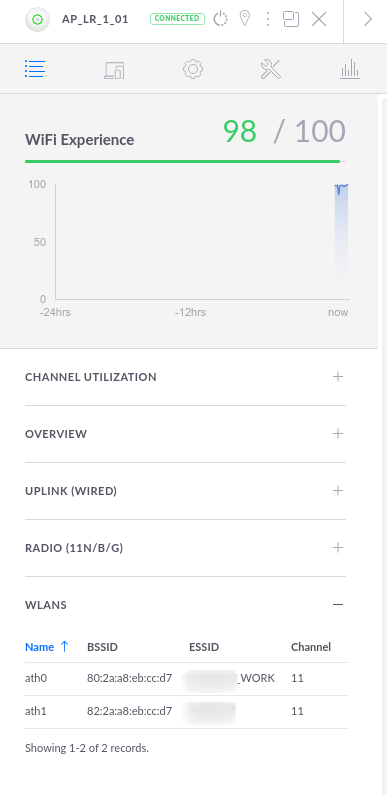Switch to the Clients devices tab icon
This screenshot has height=796, width=387.
click(x=114, y=70)
